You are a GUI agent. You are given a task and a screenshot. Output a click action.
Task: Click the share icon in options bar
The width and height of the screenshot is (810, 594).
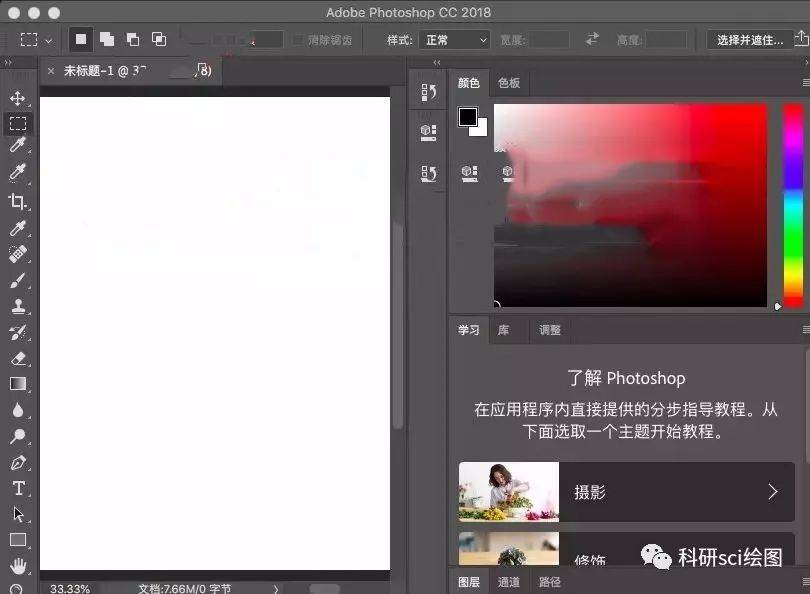tap(802, 39)
